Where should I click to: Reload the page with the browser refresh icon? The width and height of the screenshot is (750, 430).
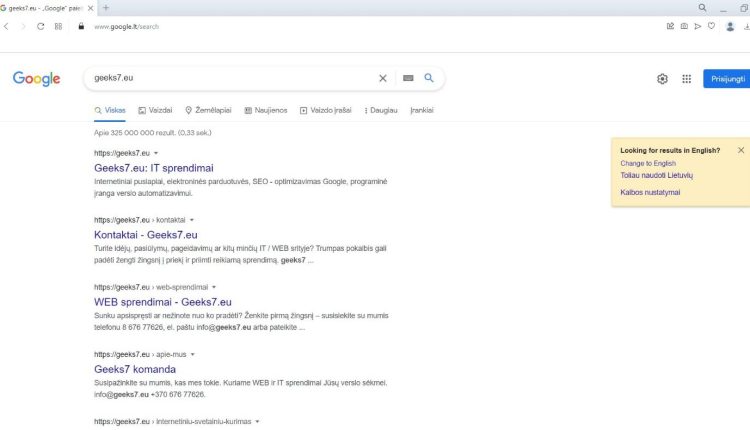[40, 26]
